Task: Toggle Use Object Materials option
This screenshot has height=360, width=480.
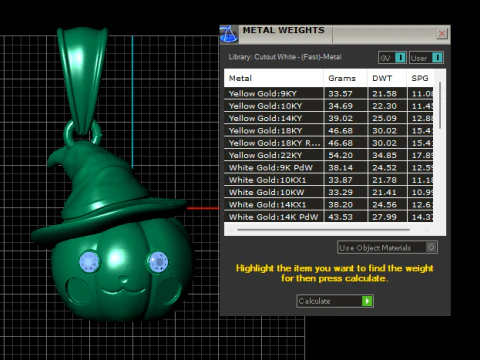Action: coord(387,247)
